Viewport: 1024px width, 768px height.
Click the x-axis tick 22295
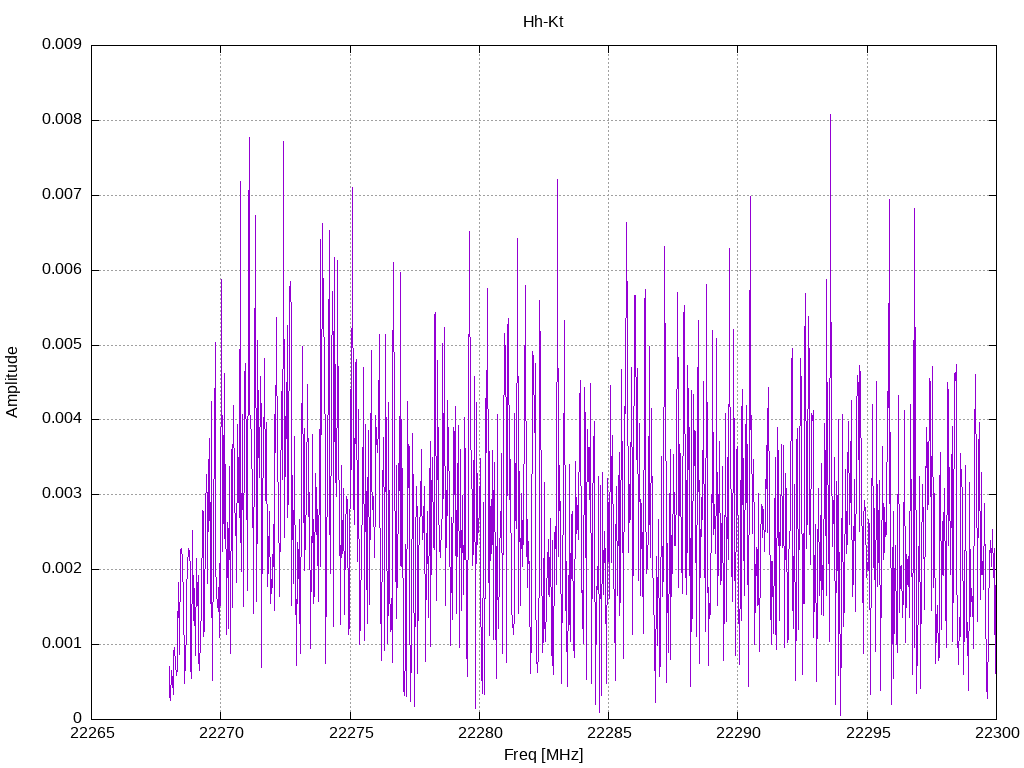point(868,733)
